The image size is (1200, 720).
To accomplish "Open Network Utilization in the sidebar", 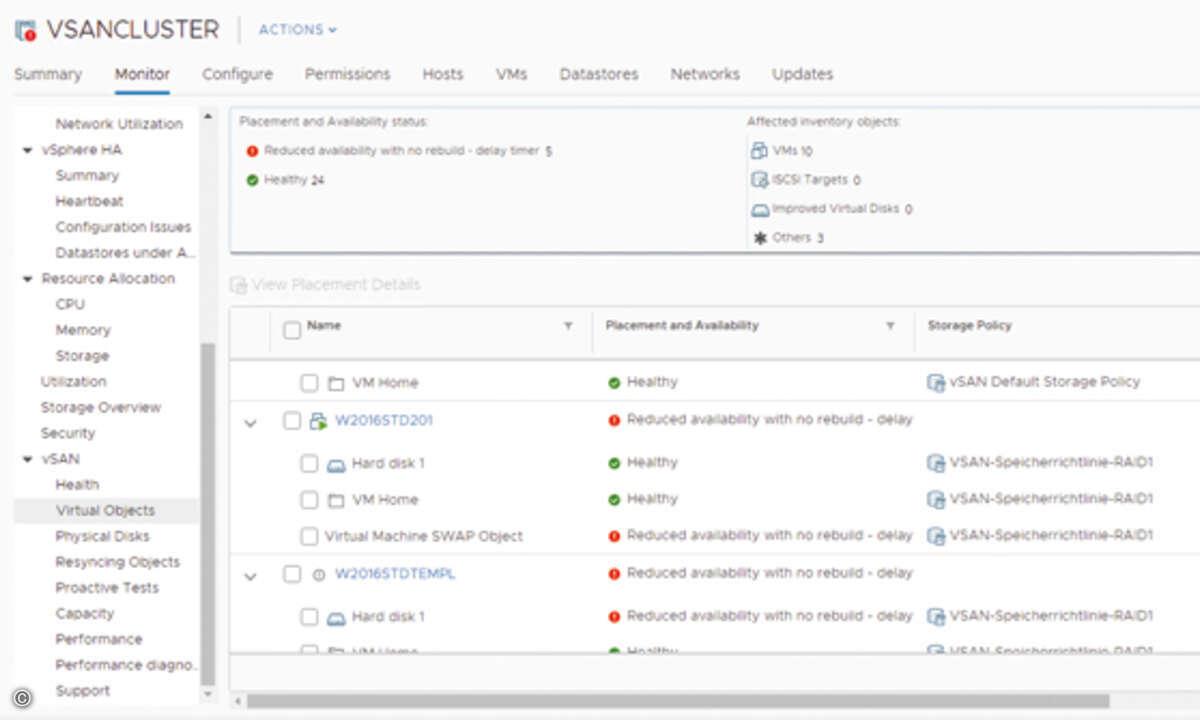I will coord(119,124).
